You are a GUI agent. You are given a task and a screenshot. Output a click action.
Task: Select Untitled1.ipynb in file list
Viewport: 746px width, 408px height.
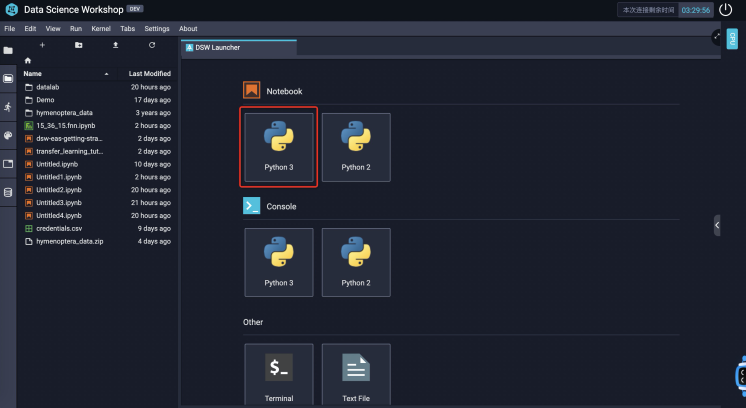tap(97, 177)
